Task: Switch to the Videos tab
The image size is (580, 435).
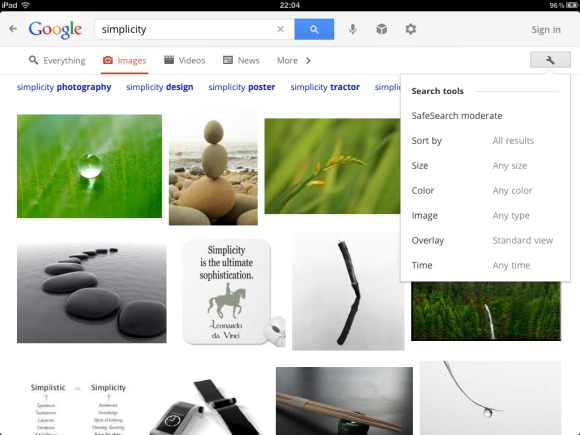Action: pos(185,60)
